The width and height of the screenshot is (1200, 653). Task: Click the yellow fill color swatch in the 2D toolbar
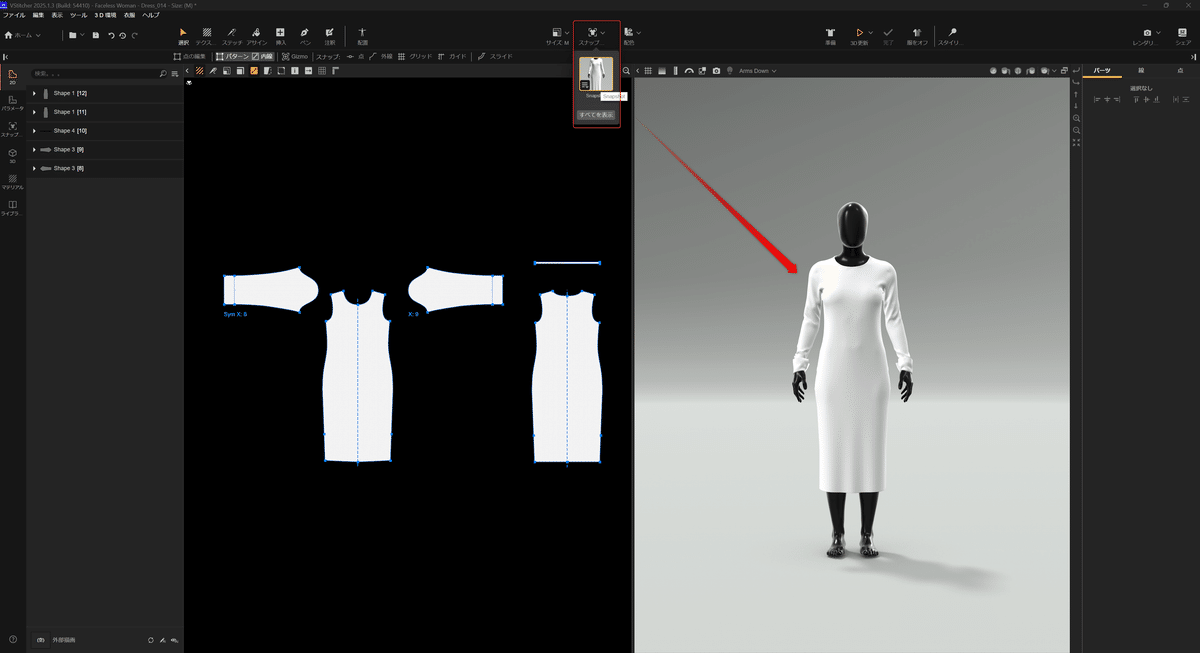point(253,72)
